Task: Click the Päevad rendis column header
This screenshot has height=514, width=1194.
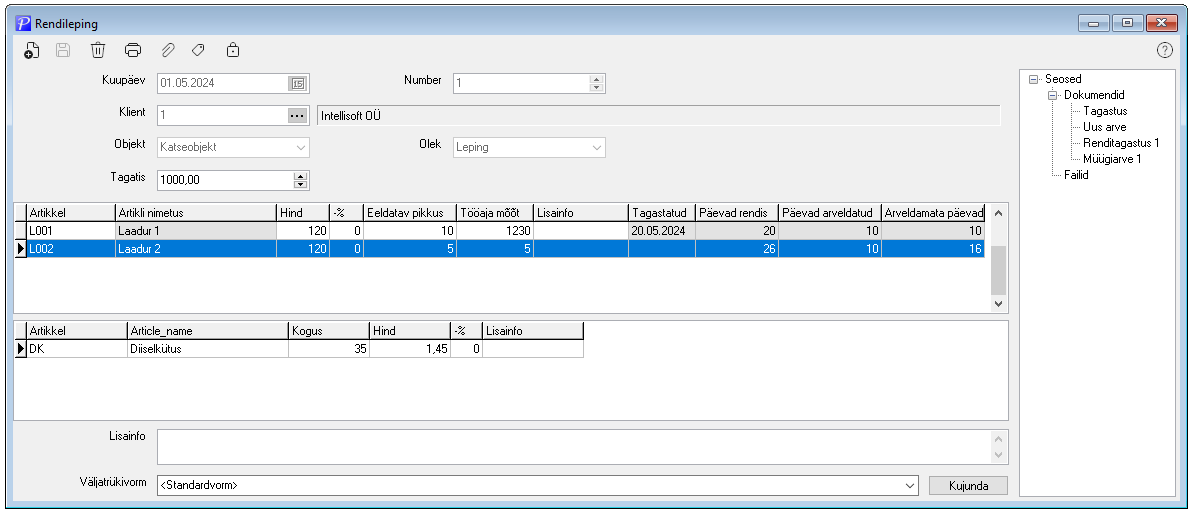Action: [x=736, y=212]
